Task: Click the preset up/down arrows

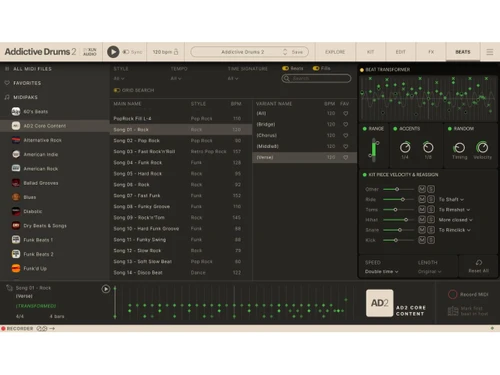Action: click(x=285, y=52)
